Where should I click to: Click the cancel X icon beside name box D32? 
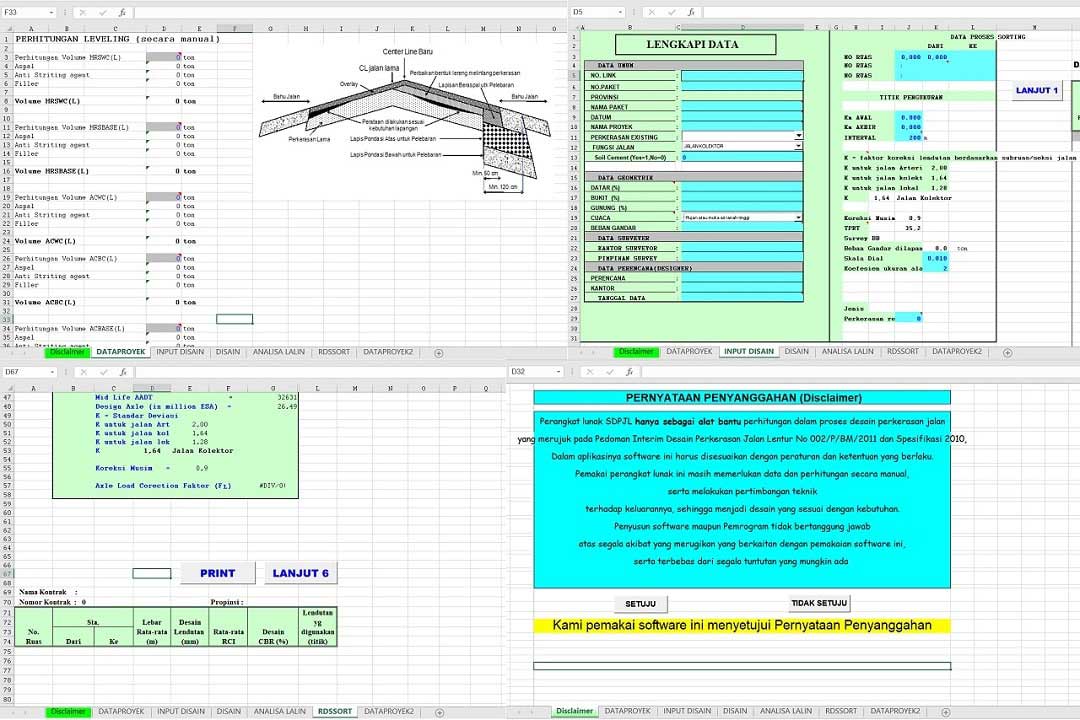[x=590, y=371]
